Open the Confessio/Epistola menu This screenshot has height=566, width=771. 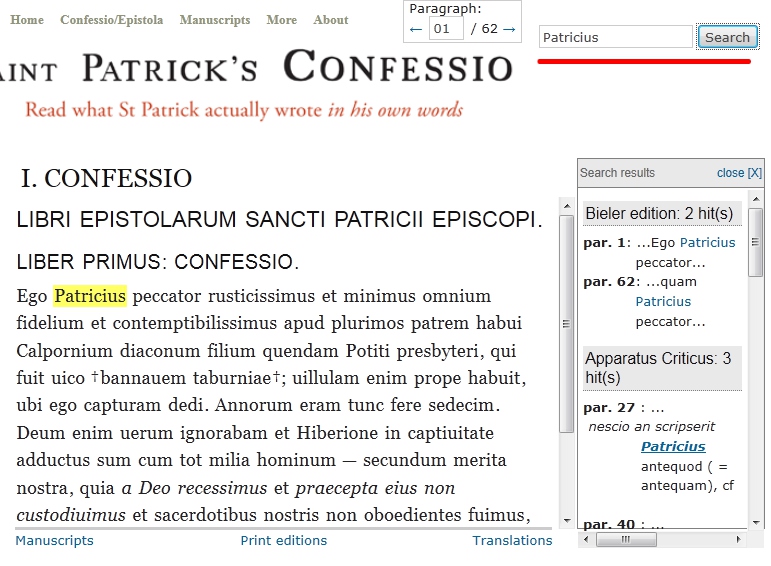click(112, 20)
